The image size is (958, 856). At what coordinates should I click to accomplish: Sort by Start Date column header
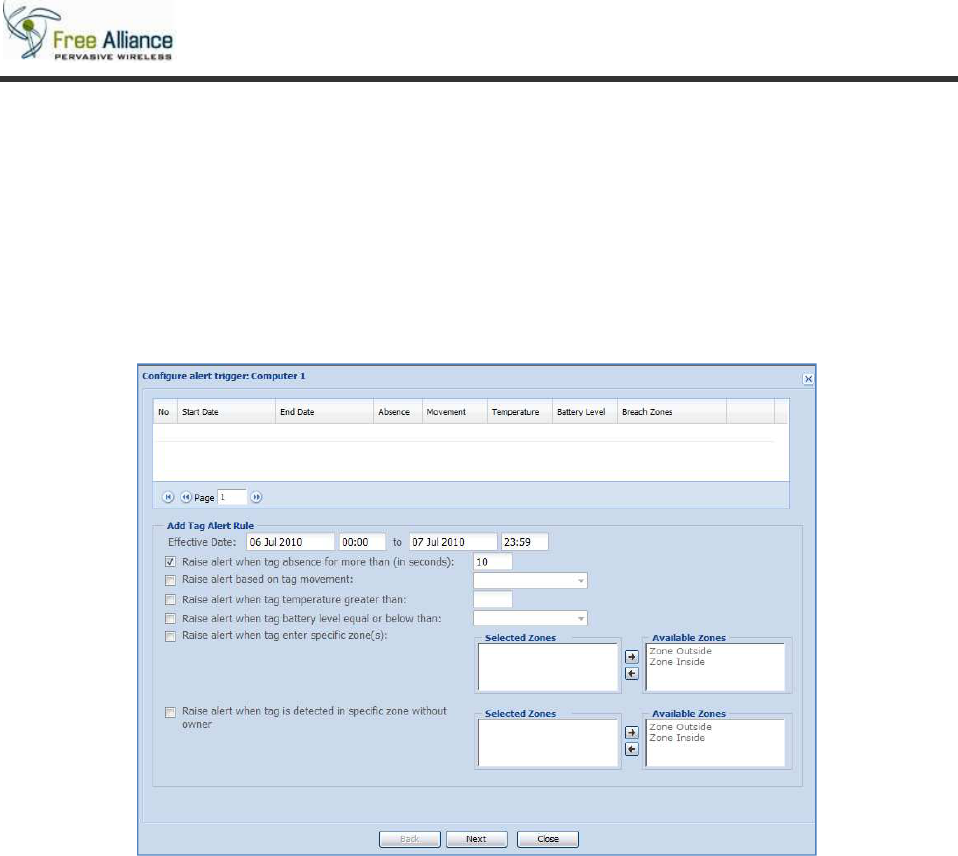coord(226,412)
